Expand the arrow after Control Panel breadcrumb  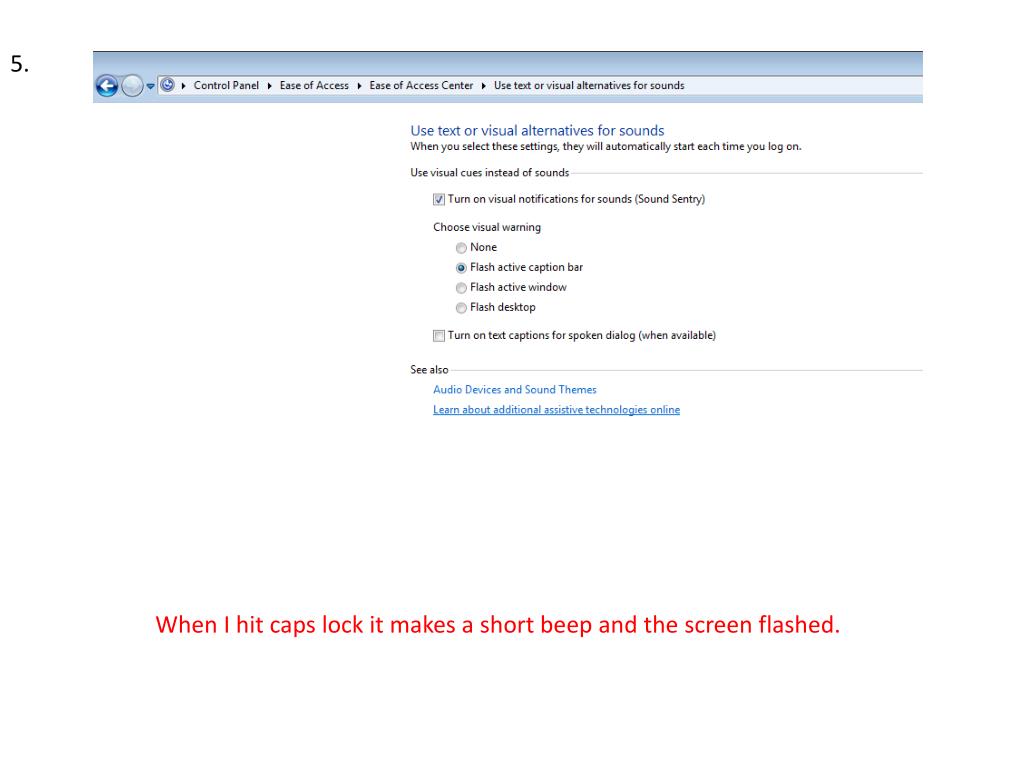tap(269, 86)
